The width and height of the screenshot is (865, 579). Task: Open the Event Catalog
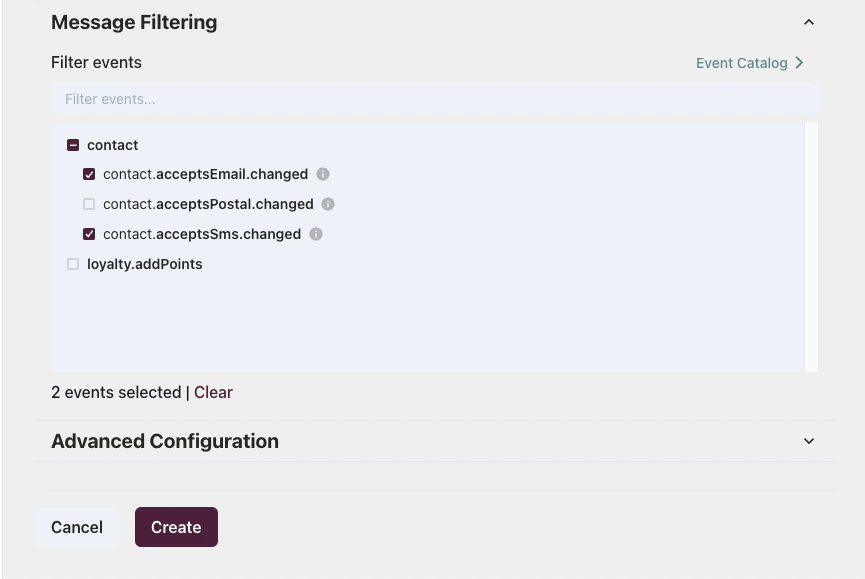coord(740,62)
